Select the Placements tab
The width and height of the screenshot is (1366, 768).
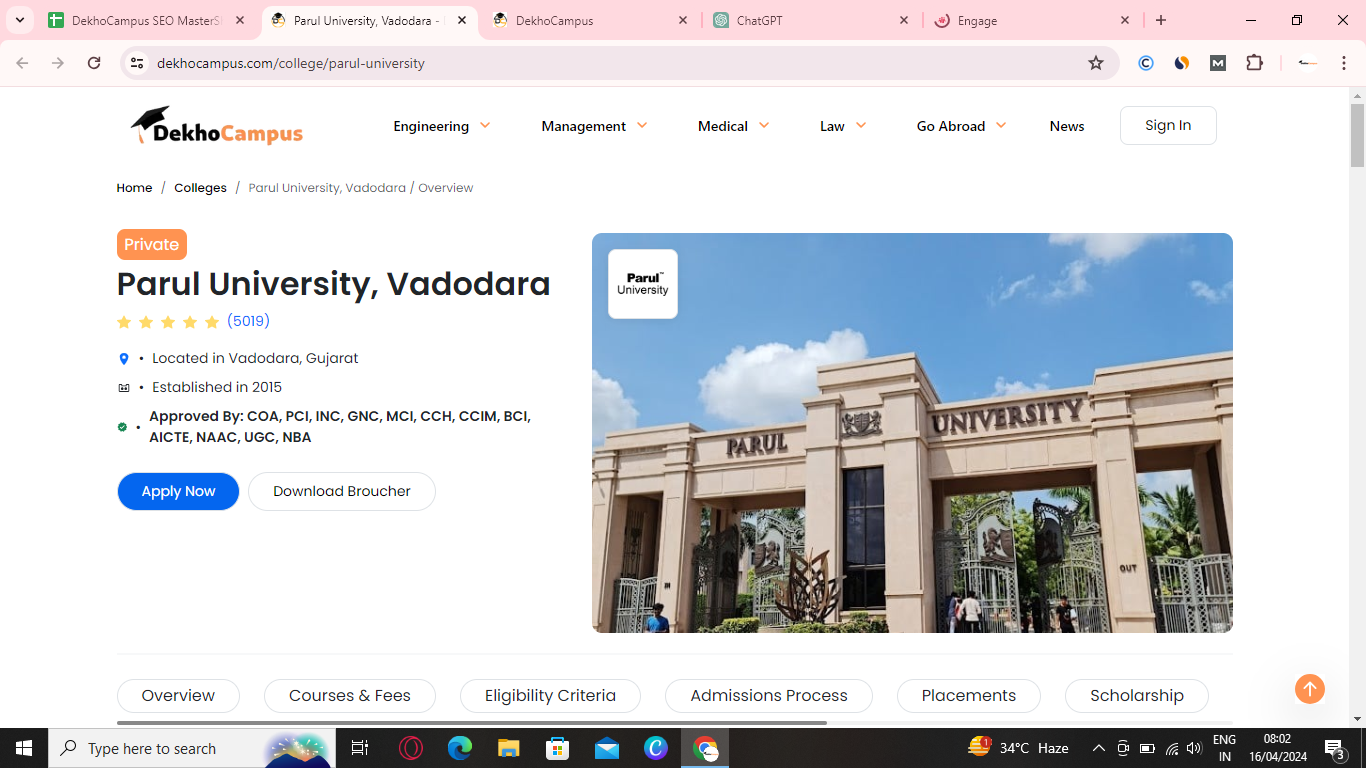point(969,696)
